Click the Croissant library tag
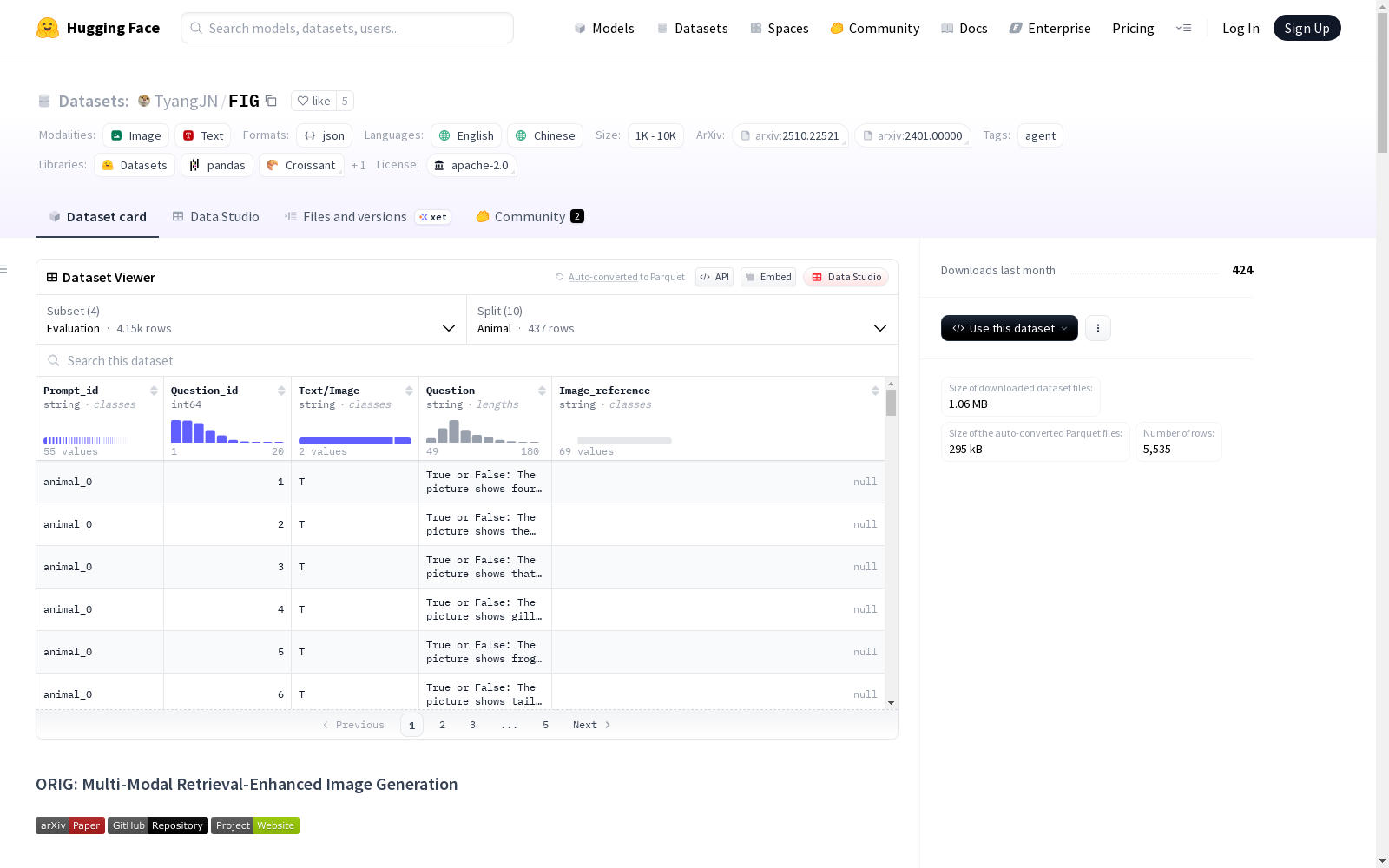Viewport: 1389px width, 868px height. [x=301, y=165]
